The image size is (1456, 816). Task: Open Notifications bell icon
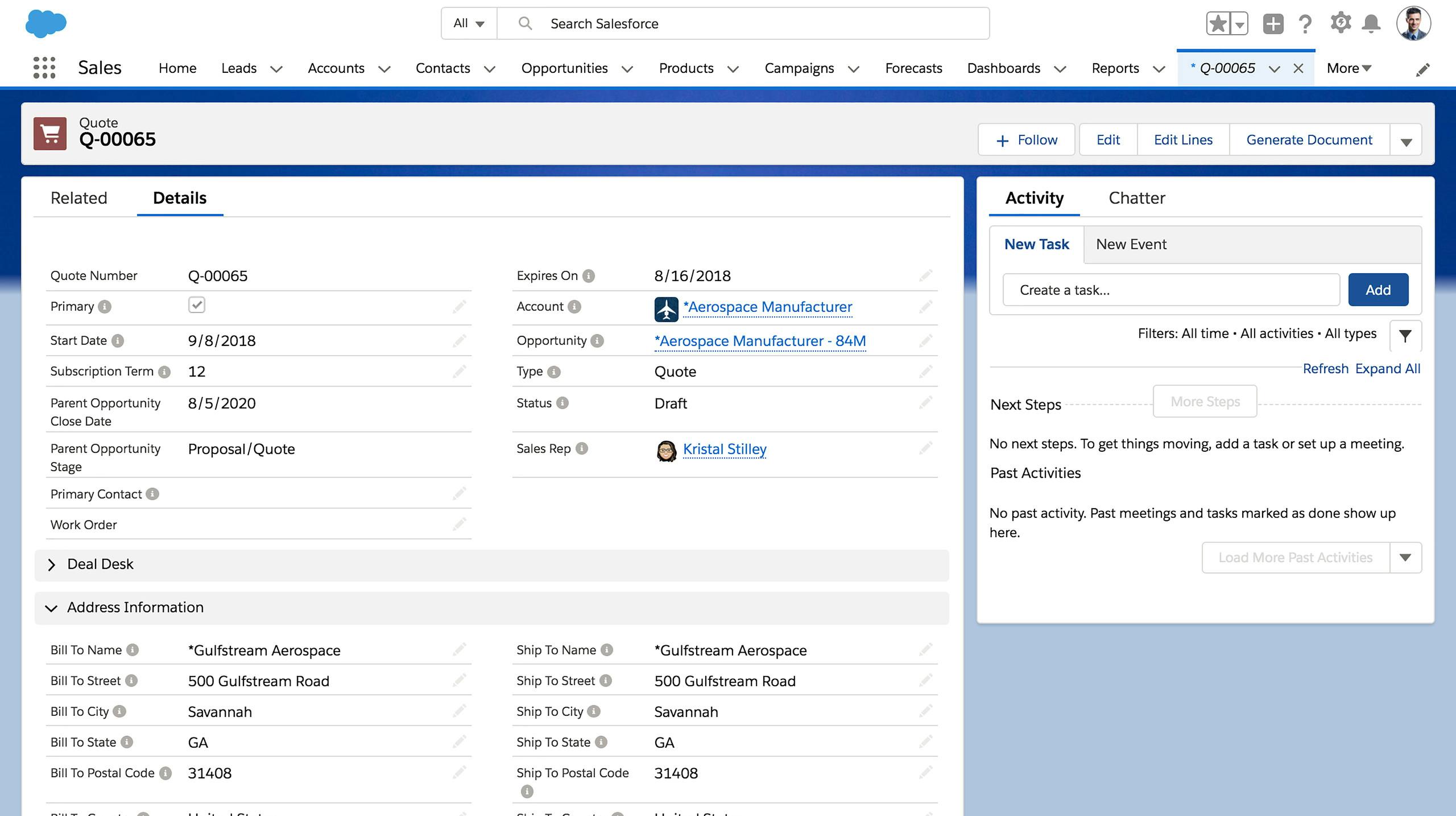1371,24
